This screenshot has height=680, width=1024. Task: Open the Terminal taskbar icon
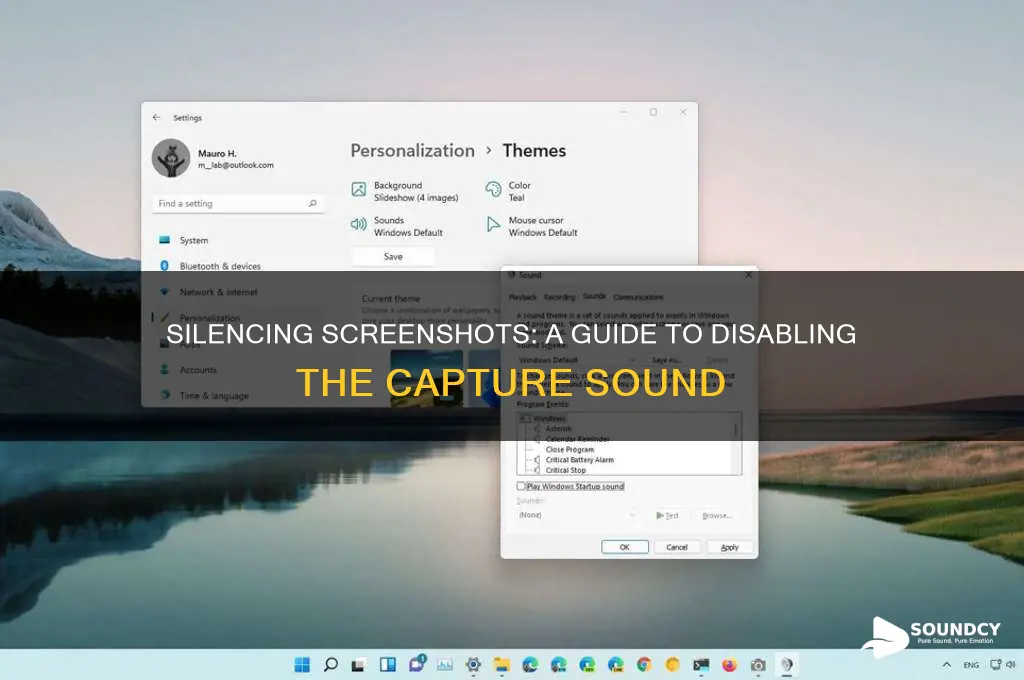point(701,665)
